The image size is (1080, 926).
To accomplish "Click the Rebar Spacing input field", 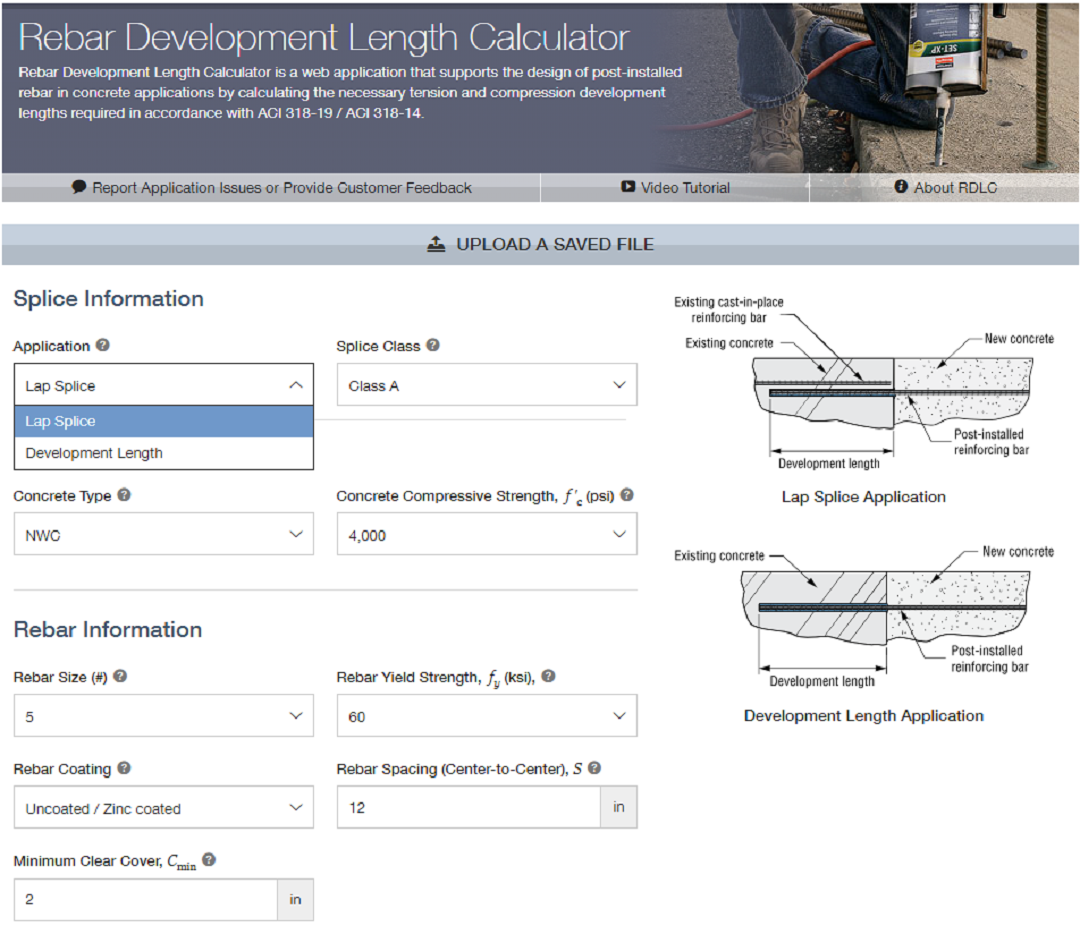I will 468,807.
